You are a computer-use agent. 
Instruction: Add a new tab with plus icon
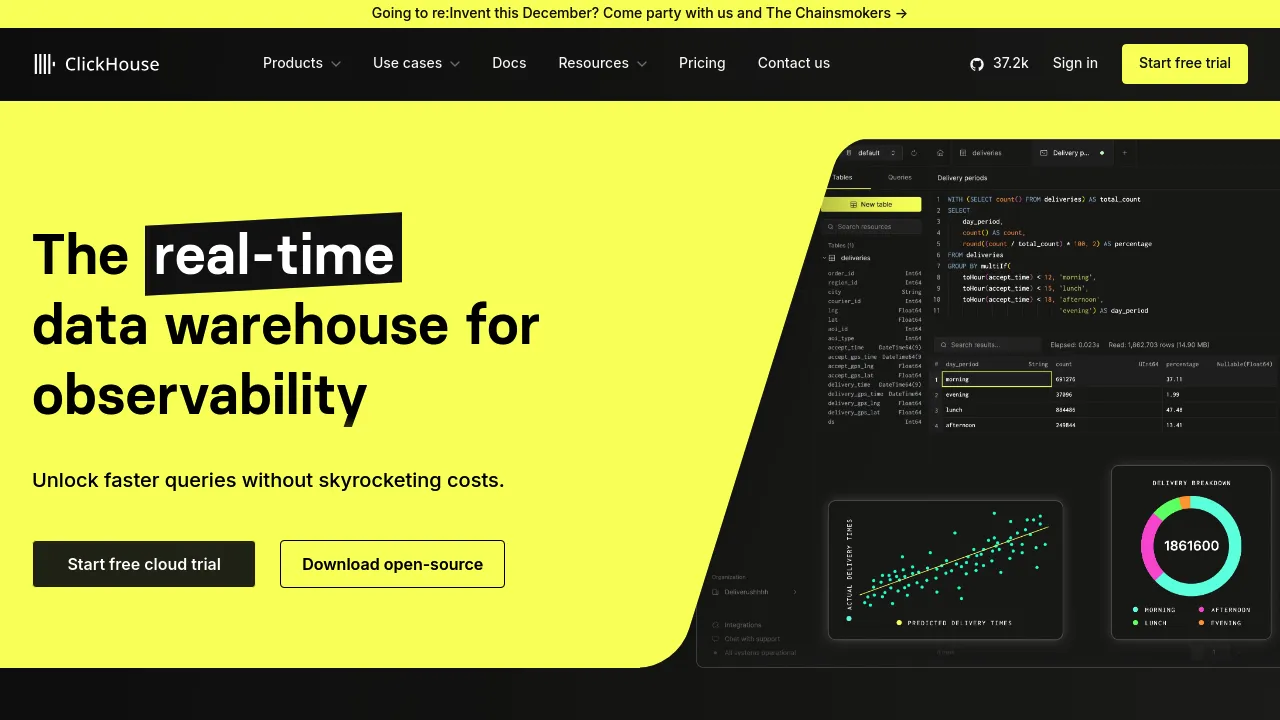[x=1124, y=153]
